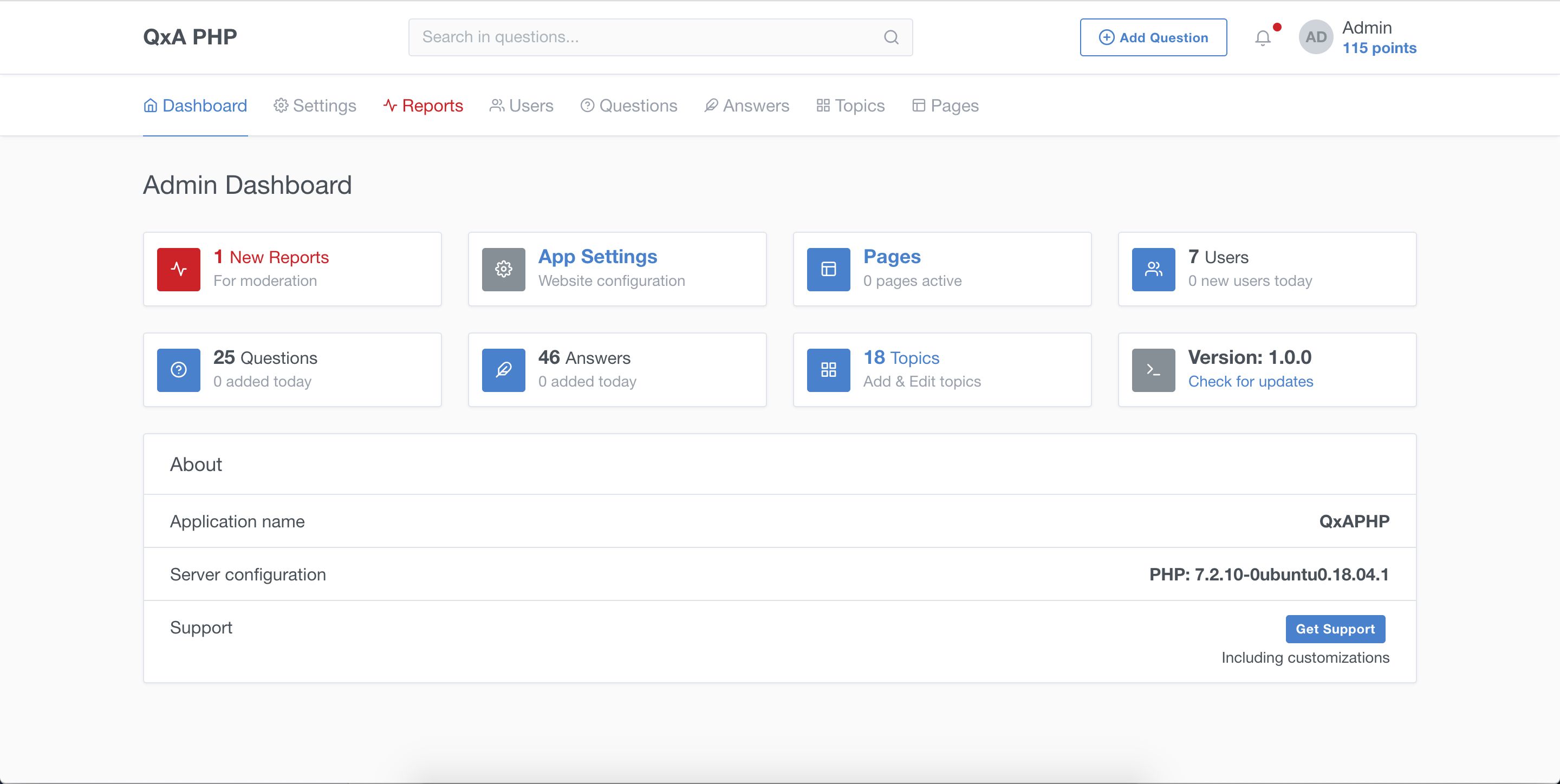Click the Add Question button

[x=1153, y=37]
